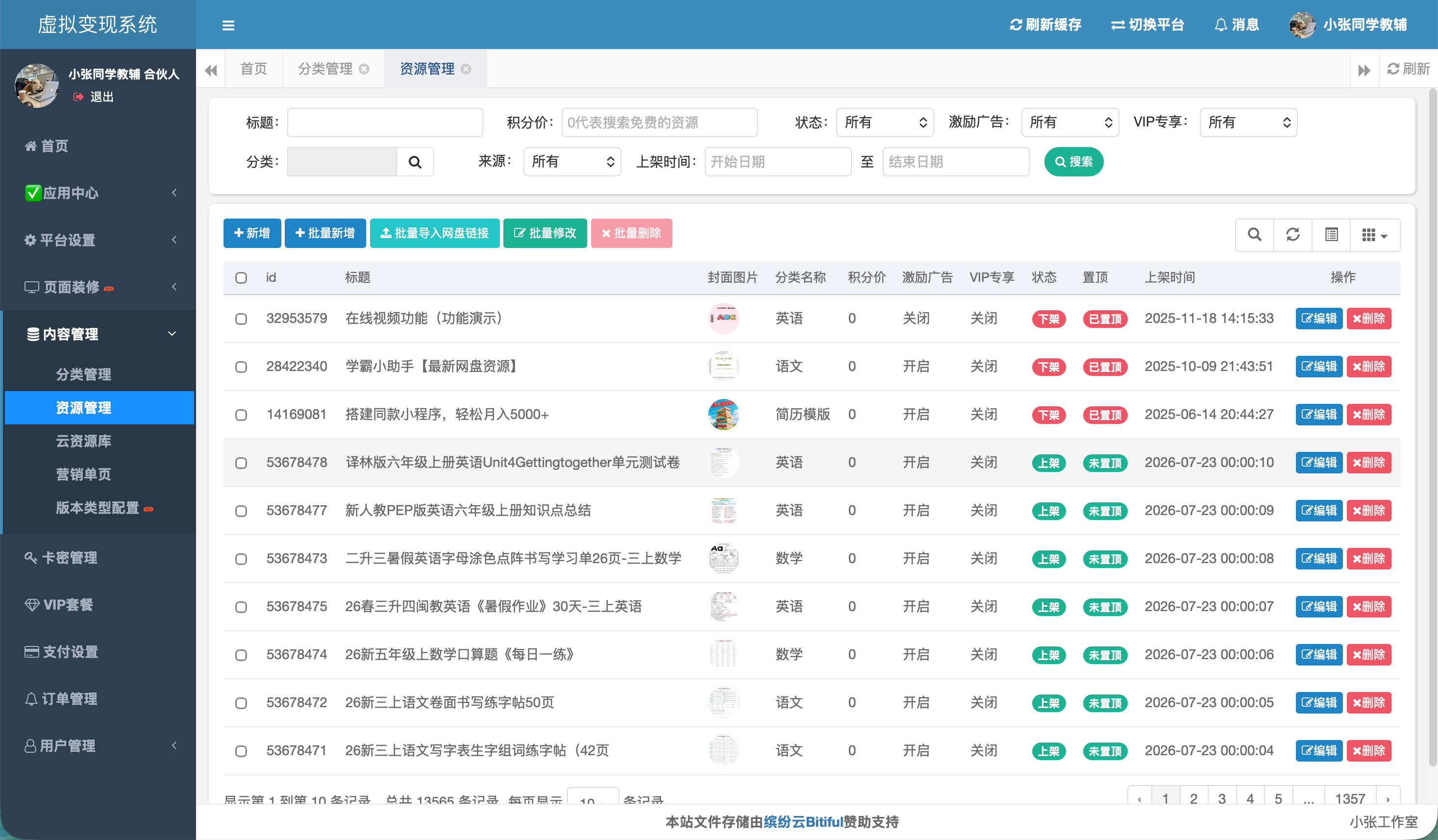Click 已置顶 badge of row 32953579
The image size is (1438, 840).
[1105, 319]
